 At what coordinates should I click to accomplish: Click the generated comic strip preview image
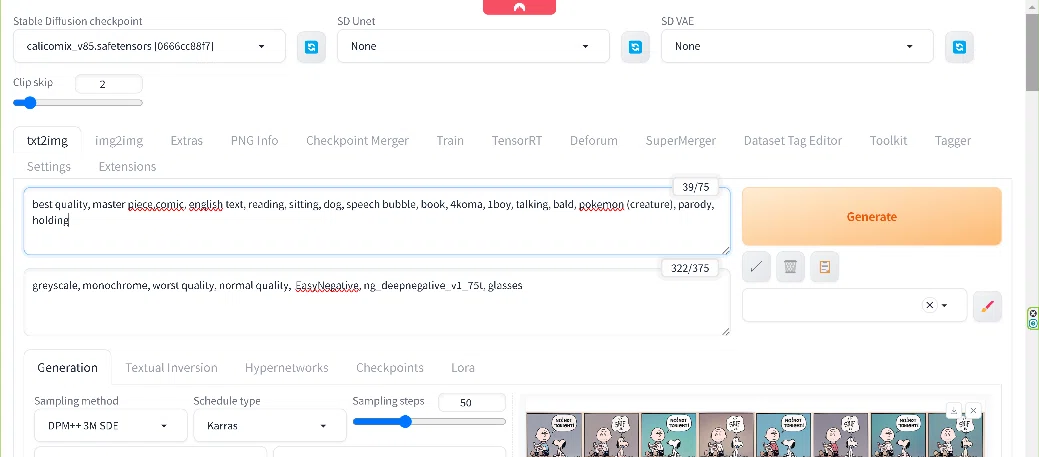pyautogui.click(x=755, y=434)
